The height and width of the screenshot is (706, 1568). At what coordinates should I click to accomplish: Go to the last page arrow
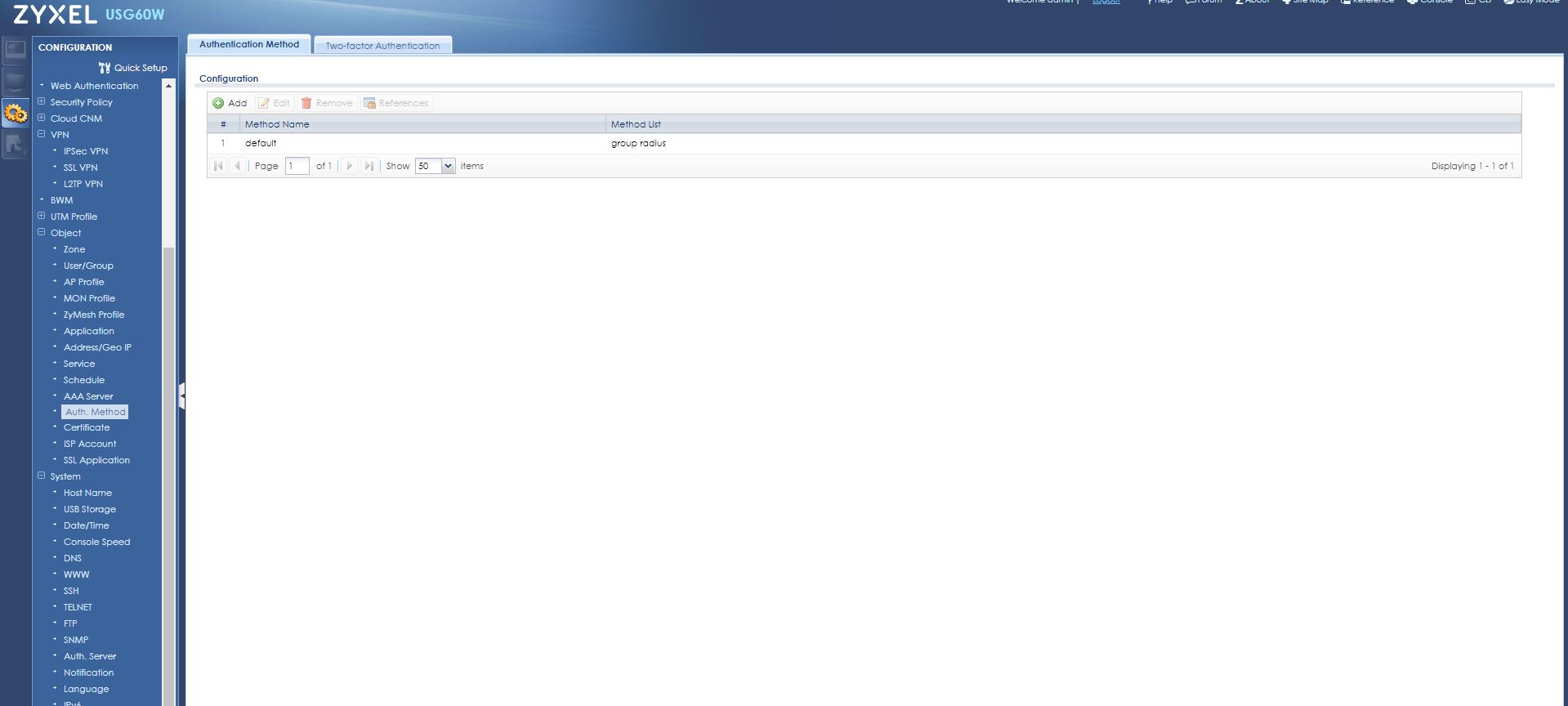(x=369, y=166)
